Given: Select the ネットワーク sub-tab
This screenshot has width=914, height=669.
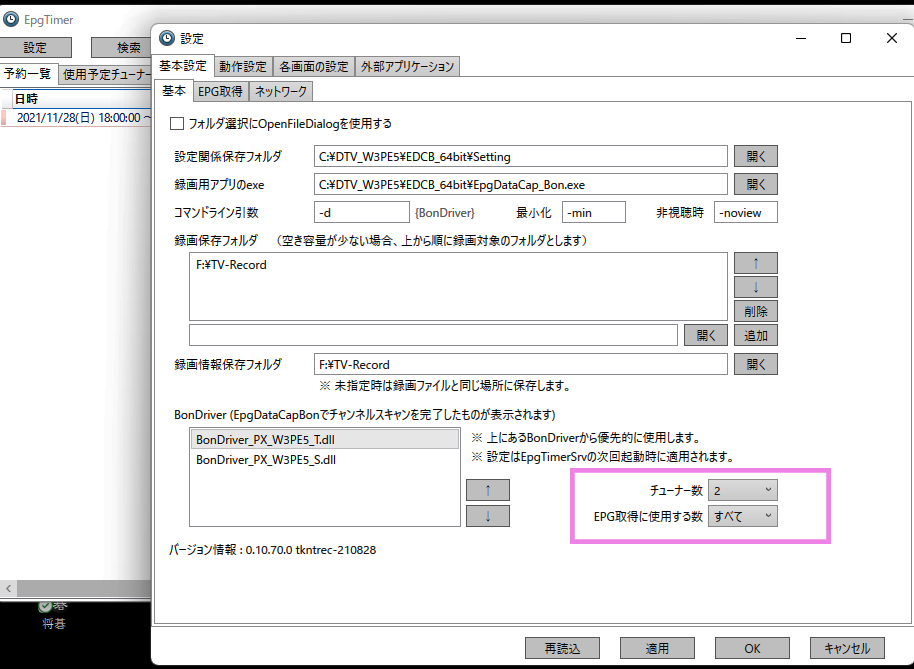Looking at the screenshot, I should point(281,91).
